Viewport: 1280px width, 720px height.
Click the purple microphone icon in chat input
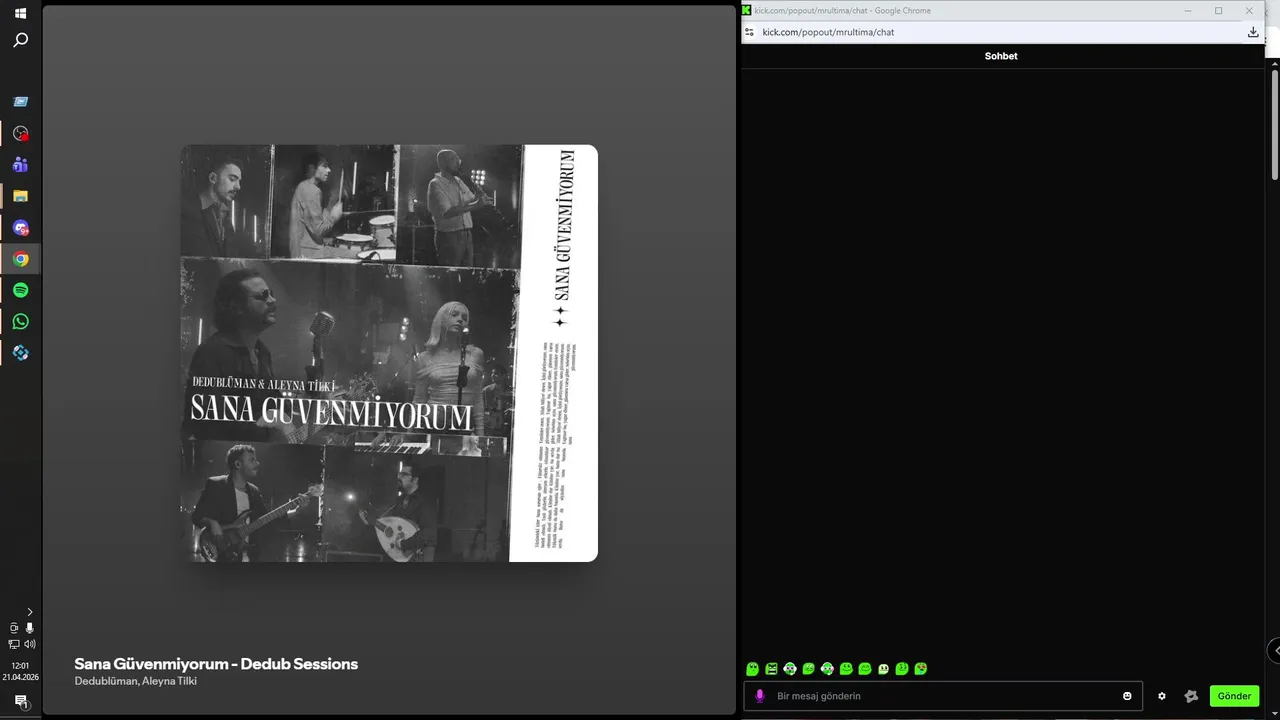[x=760, y=696]
